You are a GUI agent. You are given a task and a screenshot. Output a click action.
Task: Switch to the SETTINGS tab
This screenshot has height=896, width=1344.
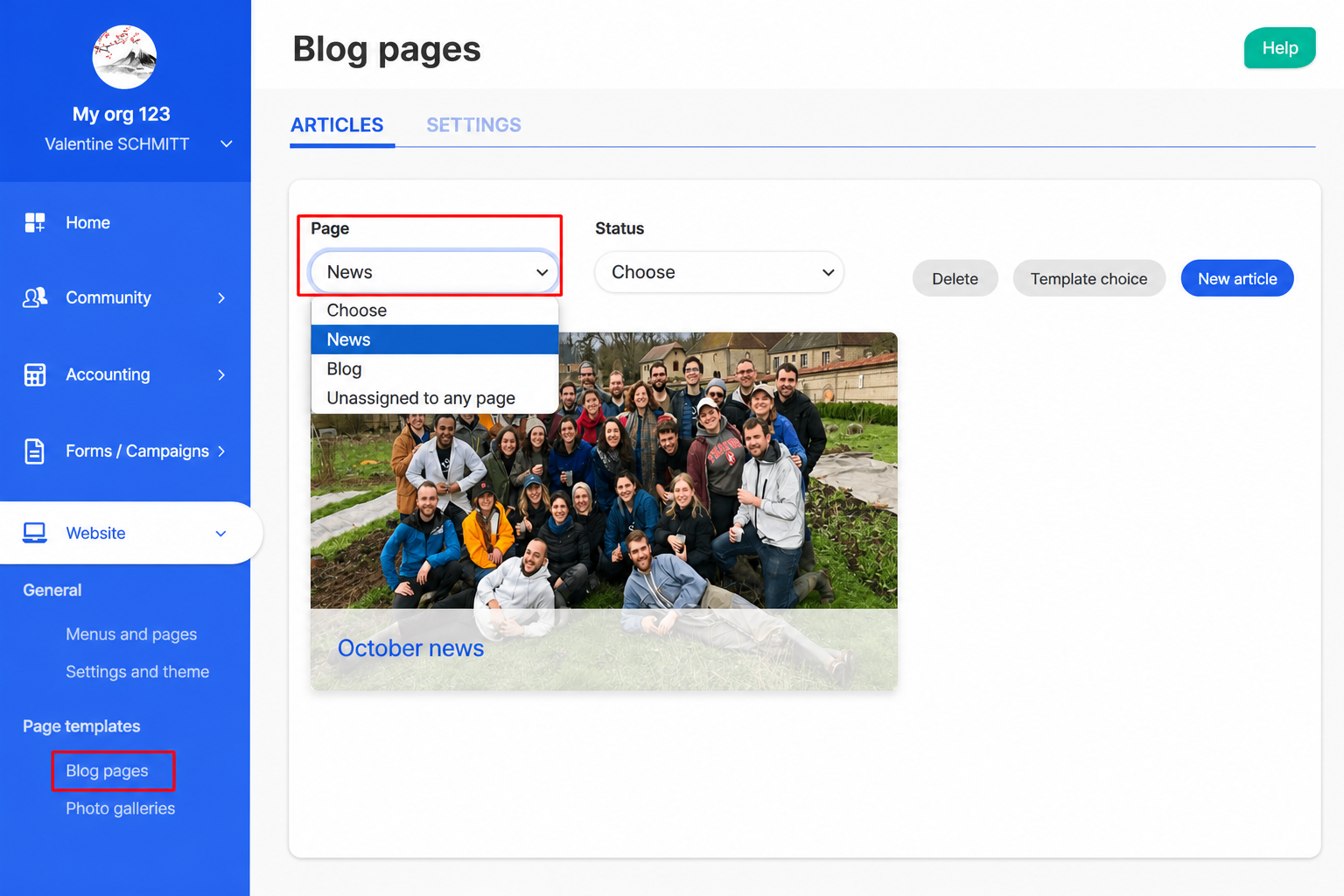click(473, 125)
